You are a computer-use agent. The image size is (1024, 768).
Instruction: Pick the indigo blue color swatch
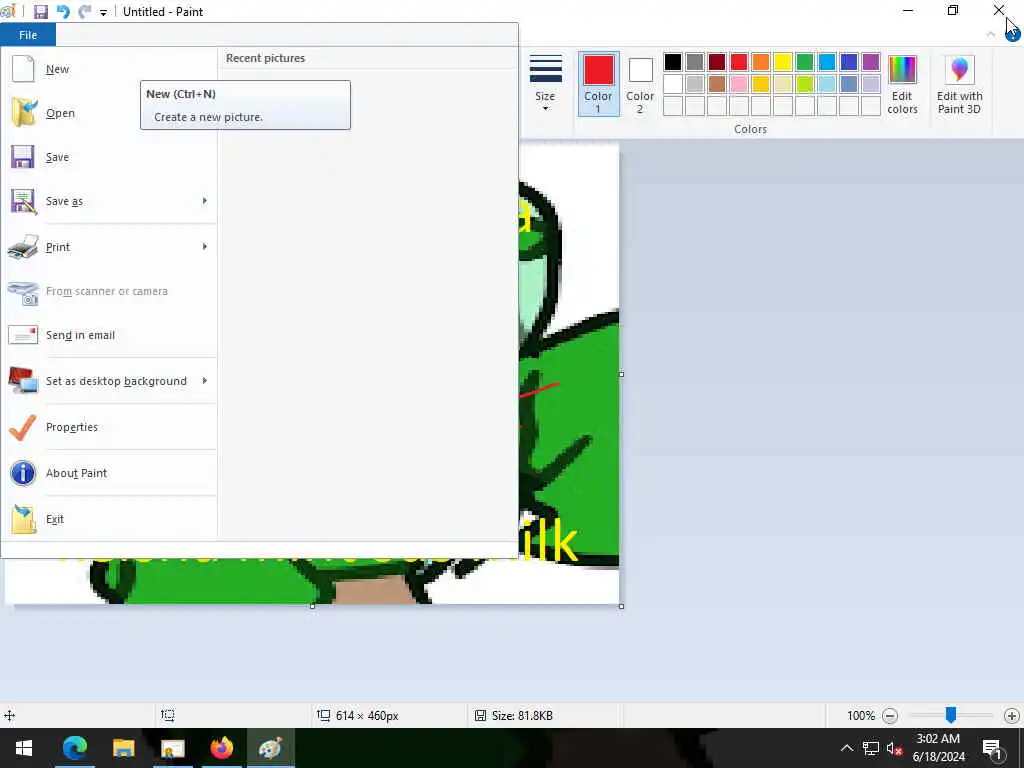pos(848,62)
